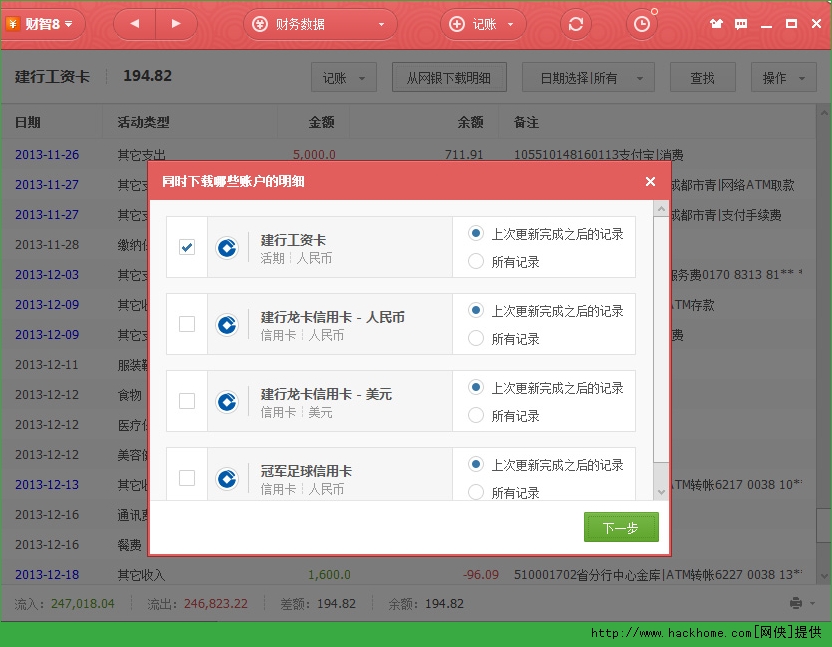The height and width of the screenshot is (647, 832).
Task: Click the 建行龙卡信用卡 - 人民币 bank logo
Action: tap(227, 324)
